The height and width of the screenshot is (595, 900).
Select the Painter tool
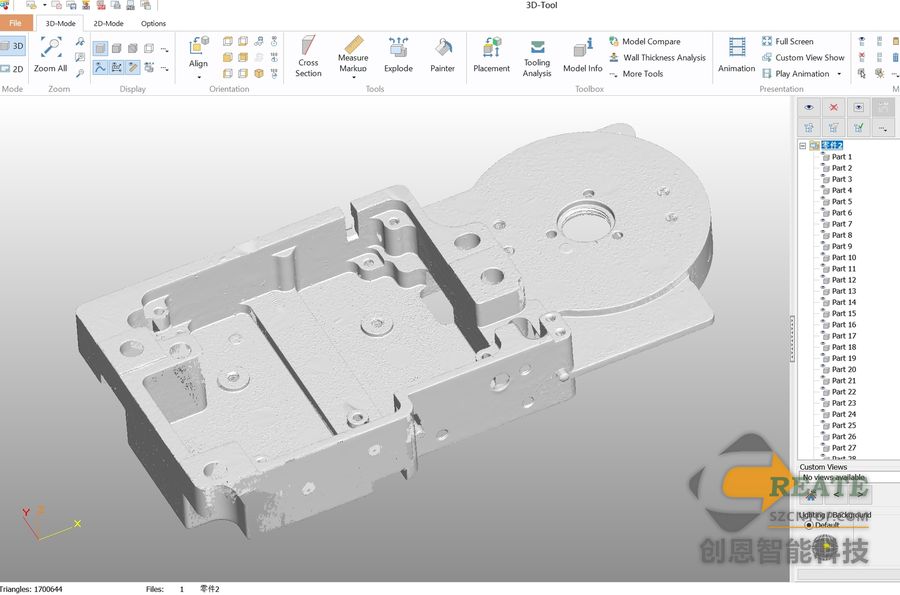443,56
